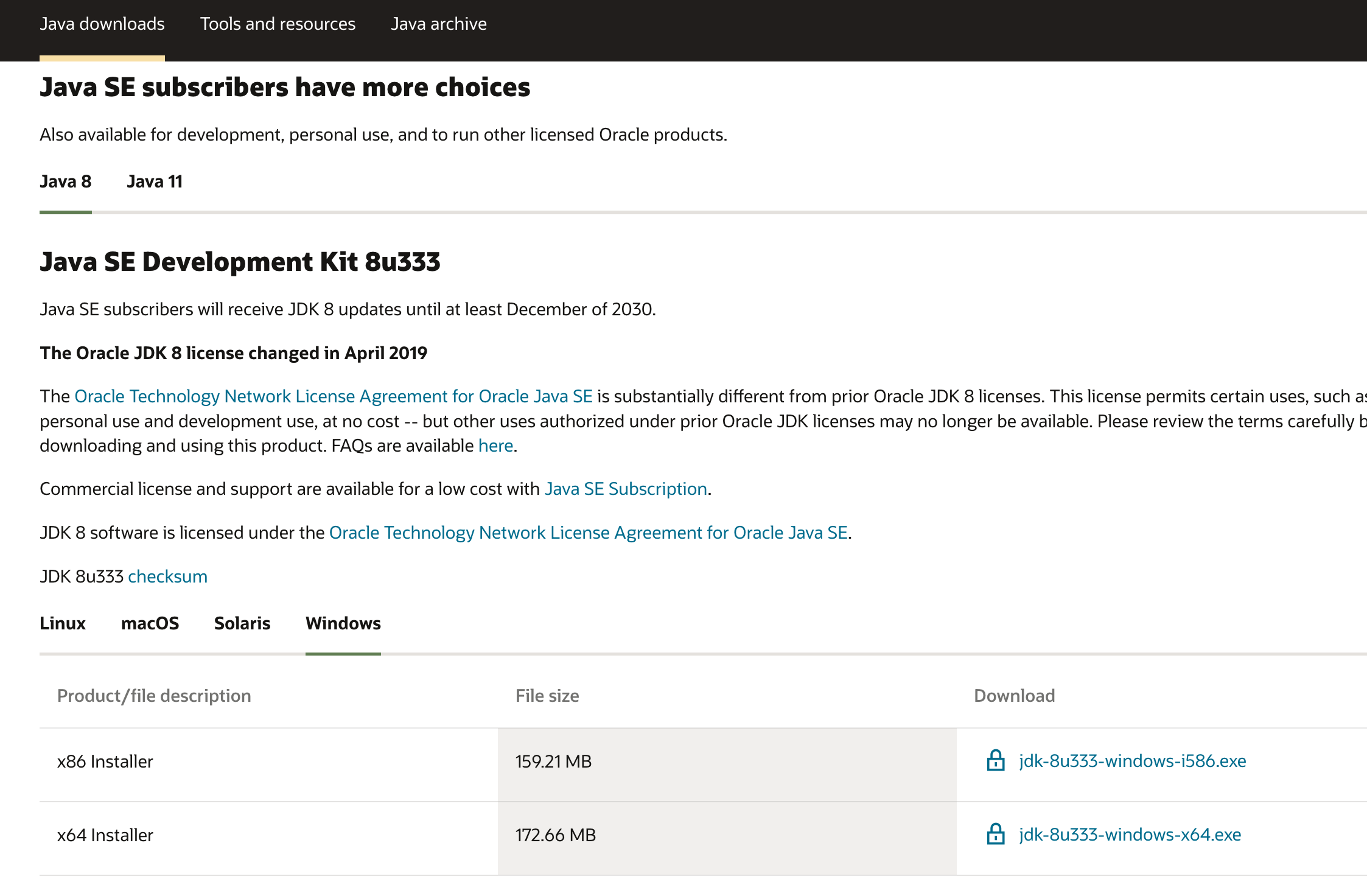Image resolution: width=1367 pixels, height=896 pixels.
Task: Click lock icon beside jdk-8u333-windows-x64.exe
Action: point(995,835)
